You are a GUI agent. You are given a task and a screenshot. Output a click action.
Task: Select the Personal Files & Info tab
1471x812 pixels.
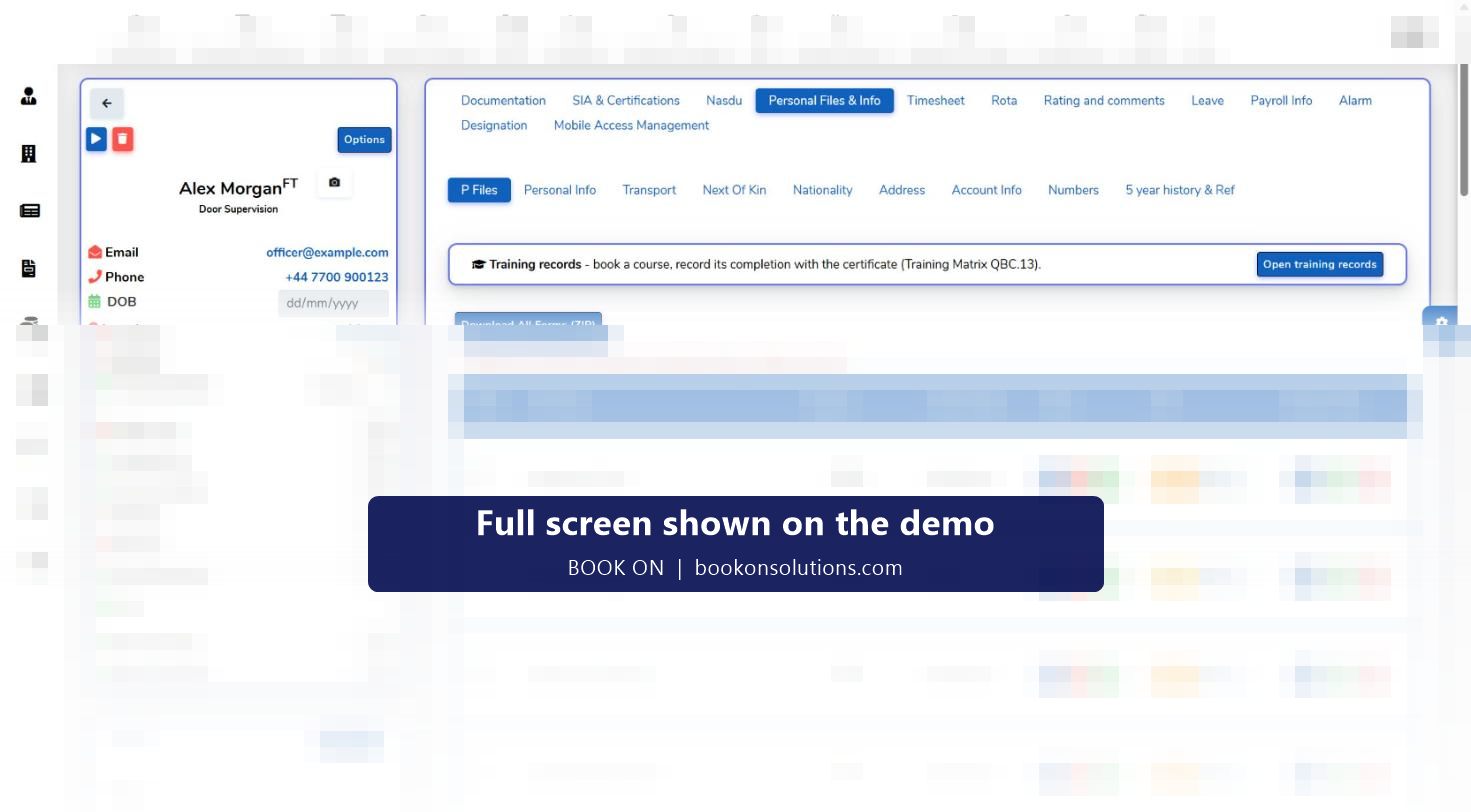(x=824, y=100)
